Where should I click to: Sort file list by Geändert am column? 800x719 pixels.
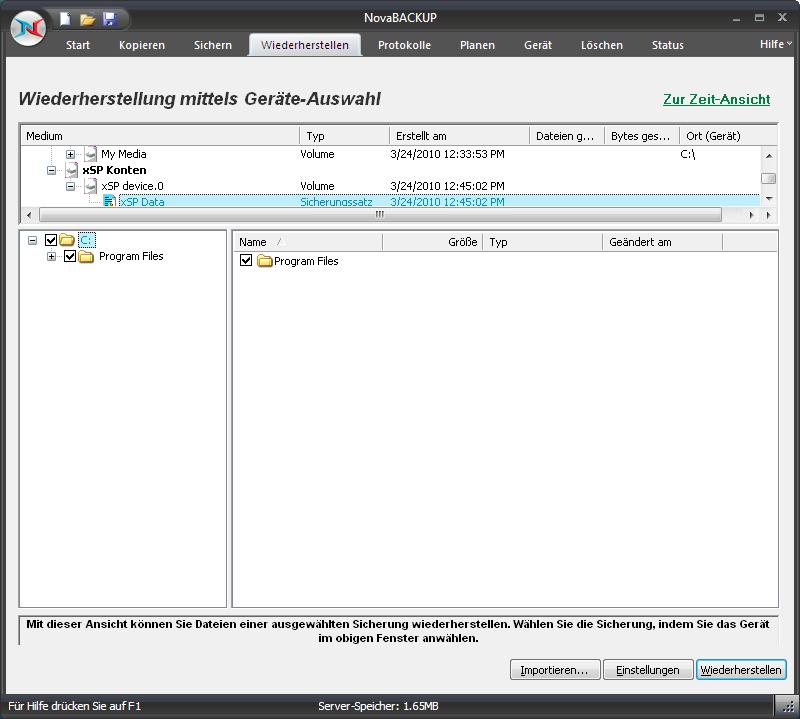[x=662, y=242]
